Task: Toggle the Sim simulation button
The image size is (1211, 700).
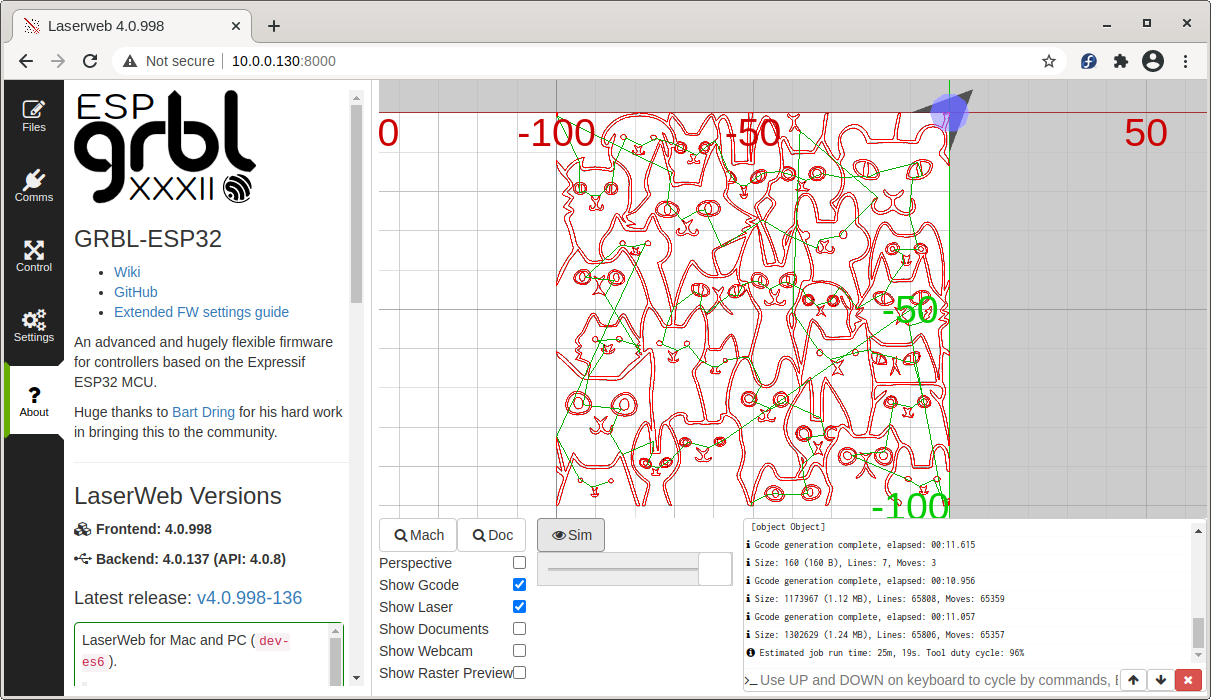Action: click(x=571, y=535)
